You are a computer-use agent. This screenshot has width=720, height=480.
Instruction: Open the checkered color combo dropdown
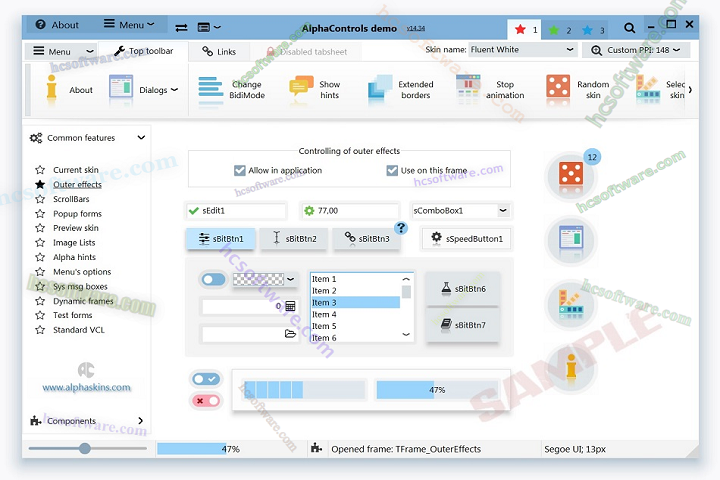290,279
